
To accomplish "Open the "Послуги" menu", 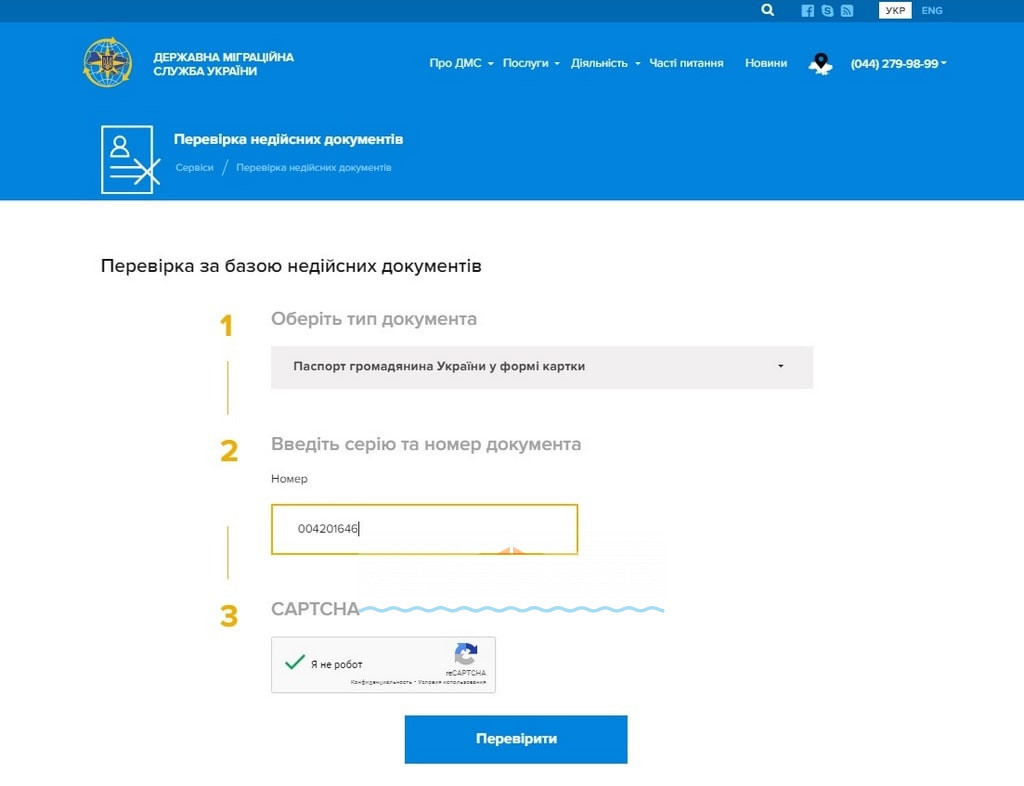I will [531, 63].
